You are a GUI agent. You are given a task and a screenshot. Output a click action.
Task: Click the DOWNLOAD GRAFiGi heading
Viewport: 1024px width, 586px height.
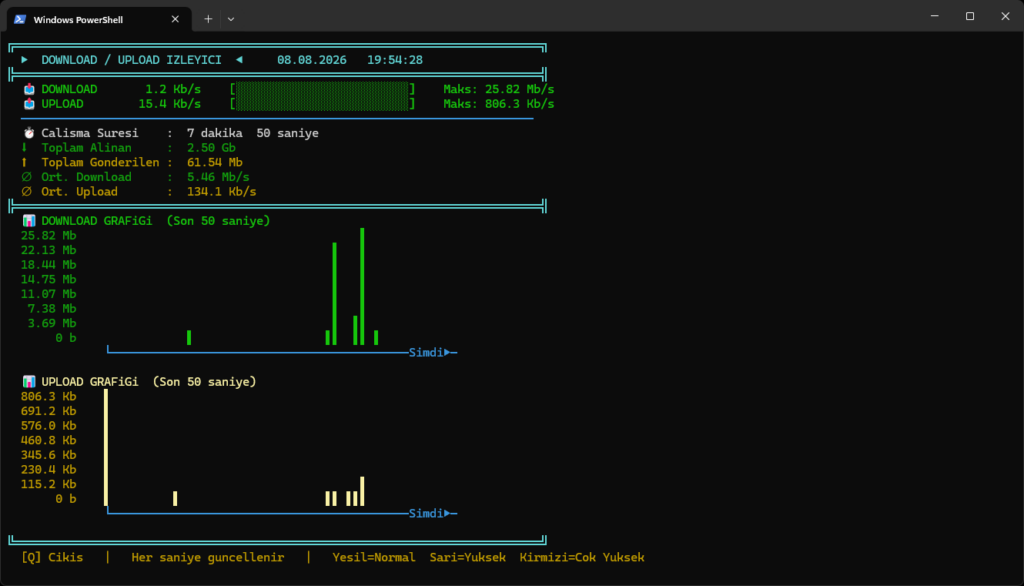click(97, 221)
